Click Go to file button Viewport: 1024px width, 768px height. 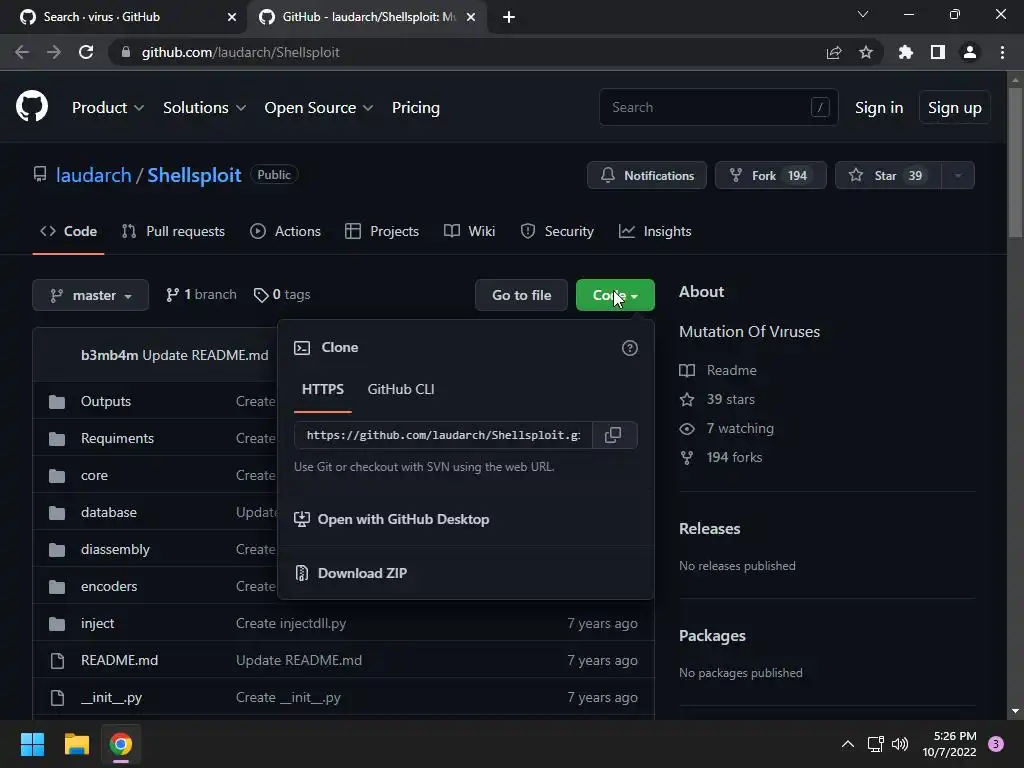click(x=521, y=295)
